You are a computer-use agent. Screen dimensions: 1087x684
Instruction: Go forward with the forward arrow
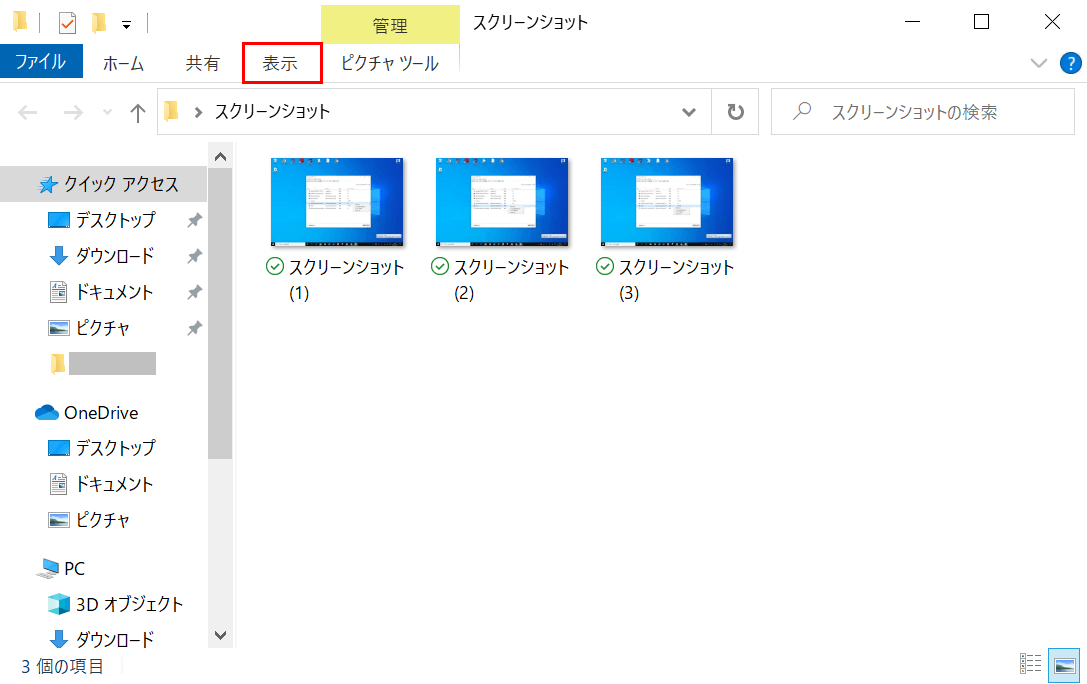point(73,112)
